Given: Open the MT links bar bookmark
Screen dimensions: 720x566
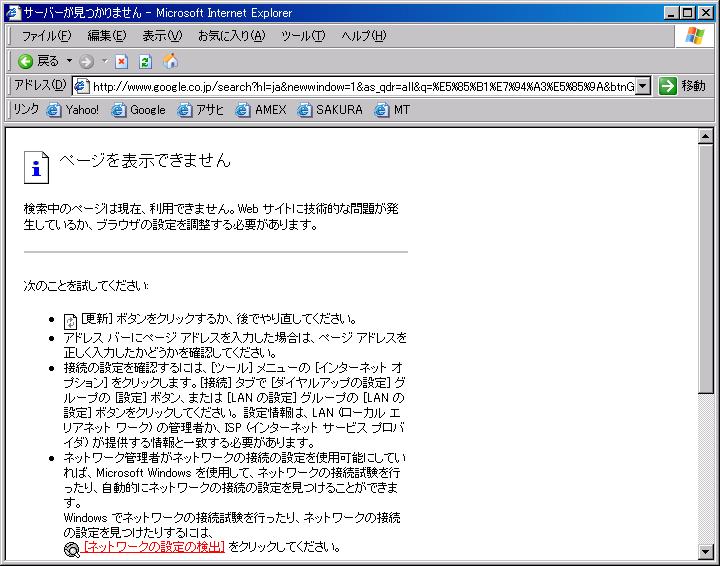Looking at the screenshot, I should (x=392, y=110).
